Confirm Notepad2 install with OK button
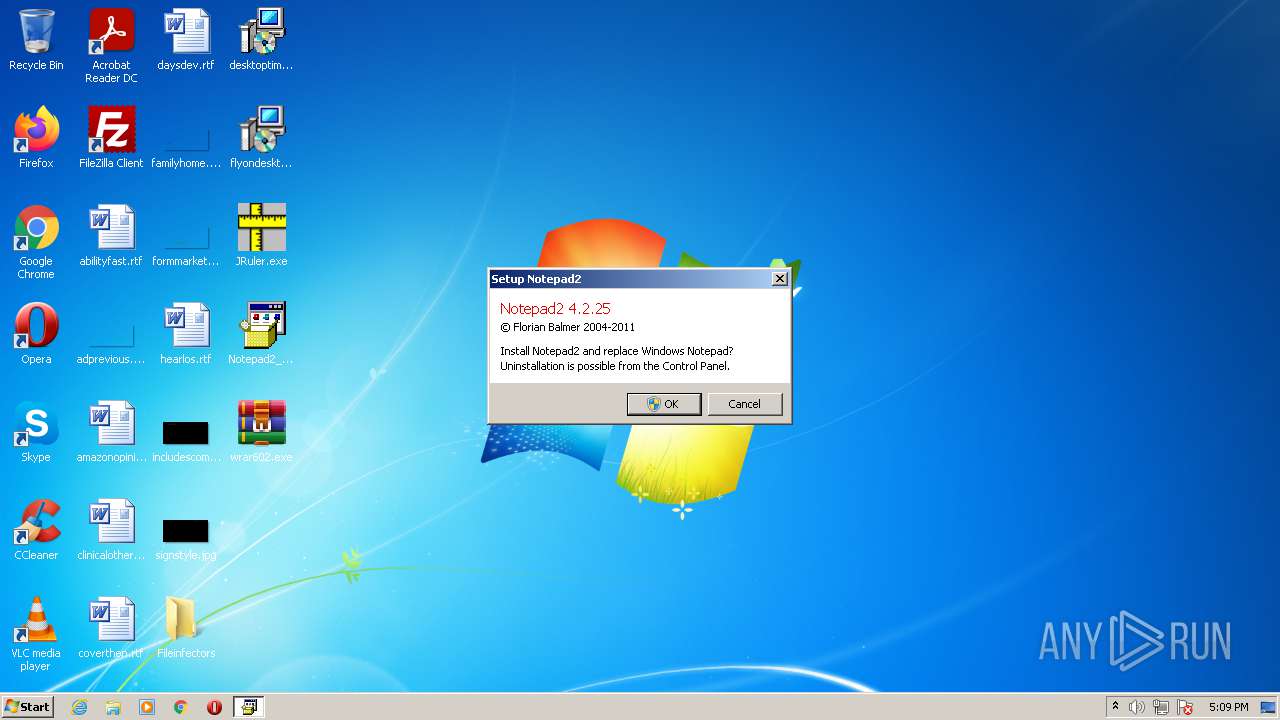The height and width of the screenshot is (720, 1280). click(664, 404)
